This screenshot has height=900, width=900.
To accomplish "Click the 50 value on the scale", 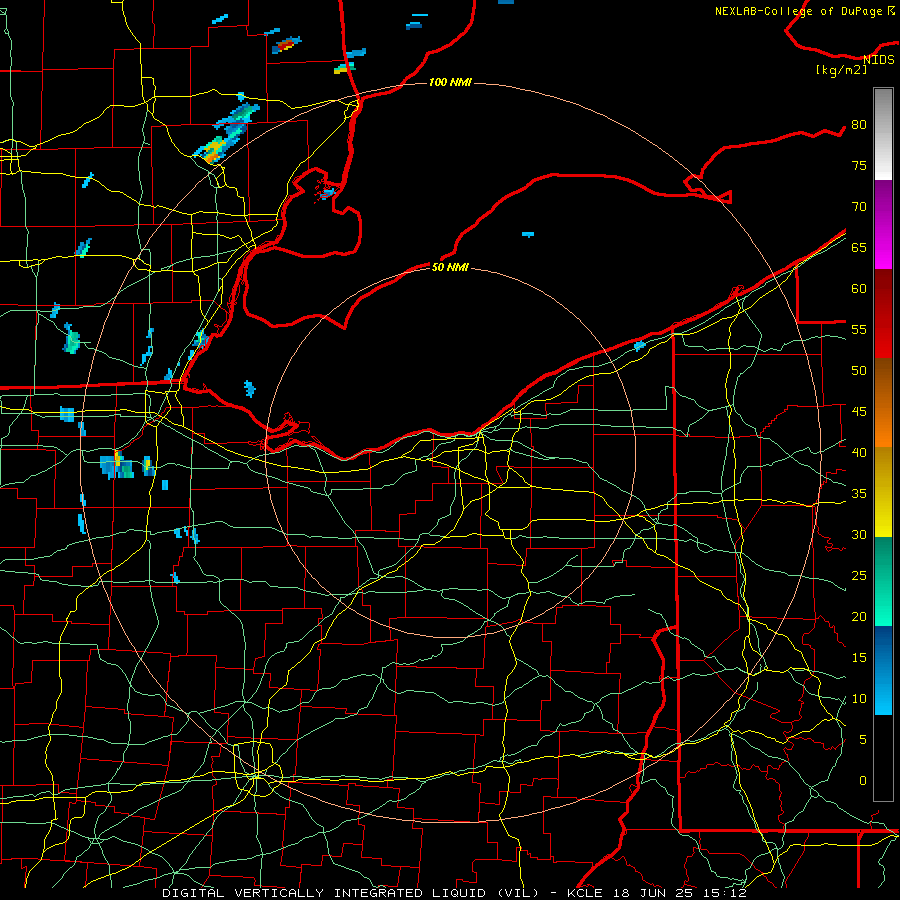I will point(859,370).
